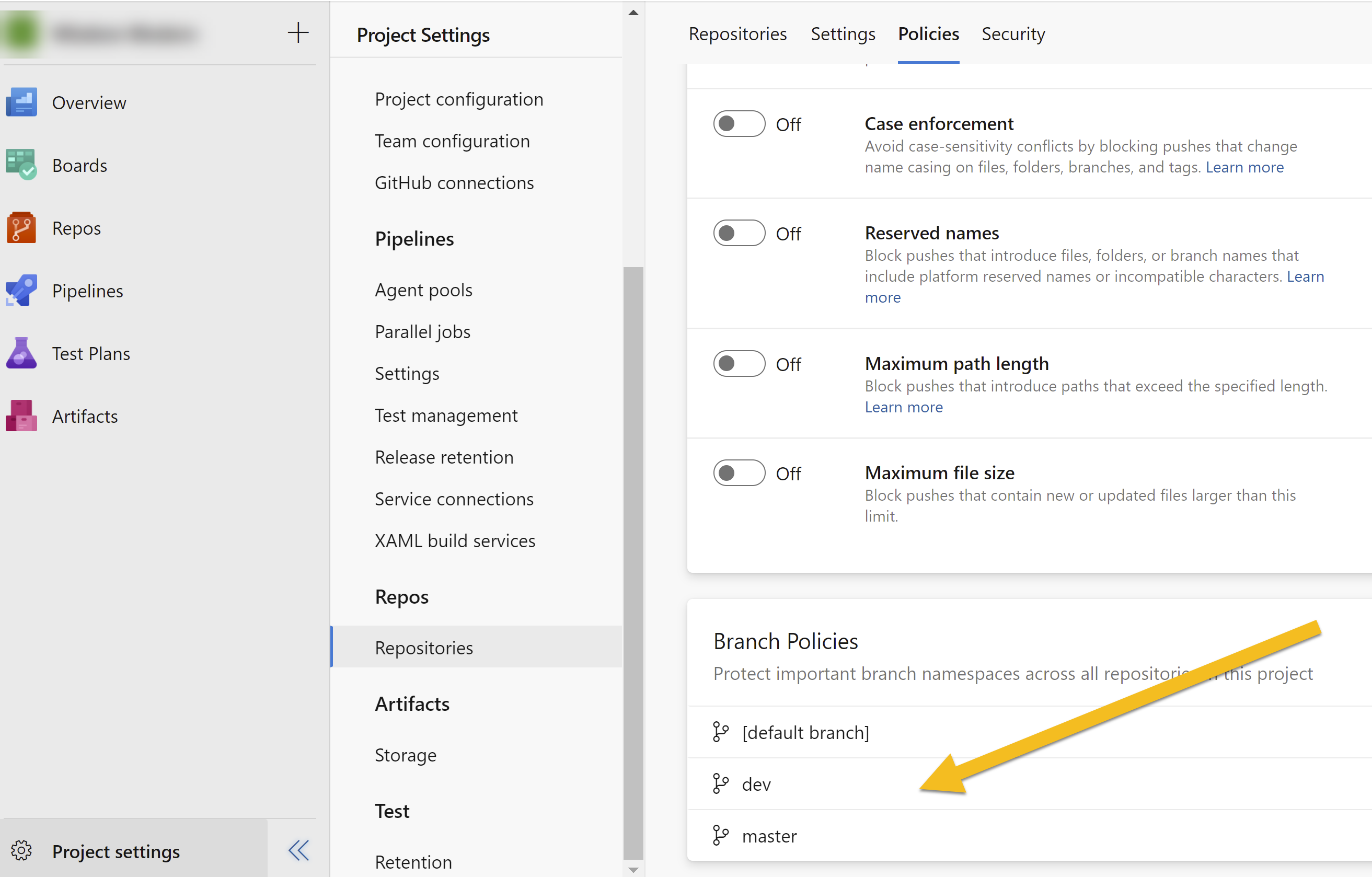Turn on Reserved names policy toggle
The width and height of the screenshot is (1372, 877).
click(x=739, y=233)
